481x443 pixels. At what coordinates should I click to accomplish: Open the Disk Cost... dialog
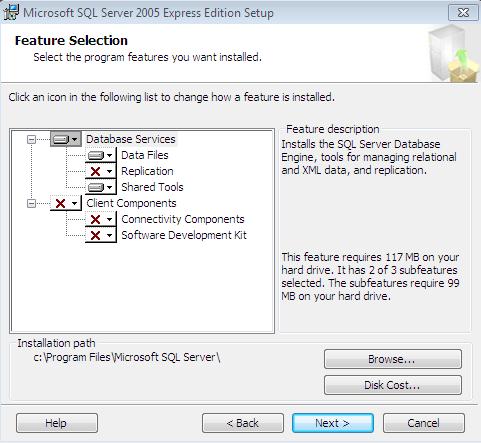393,385
